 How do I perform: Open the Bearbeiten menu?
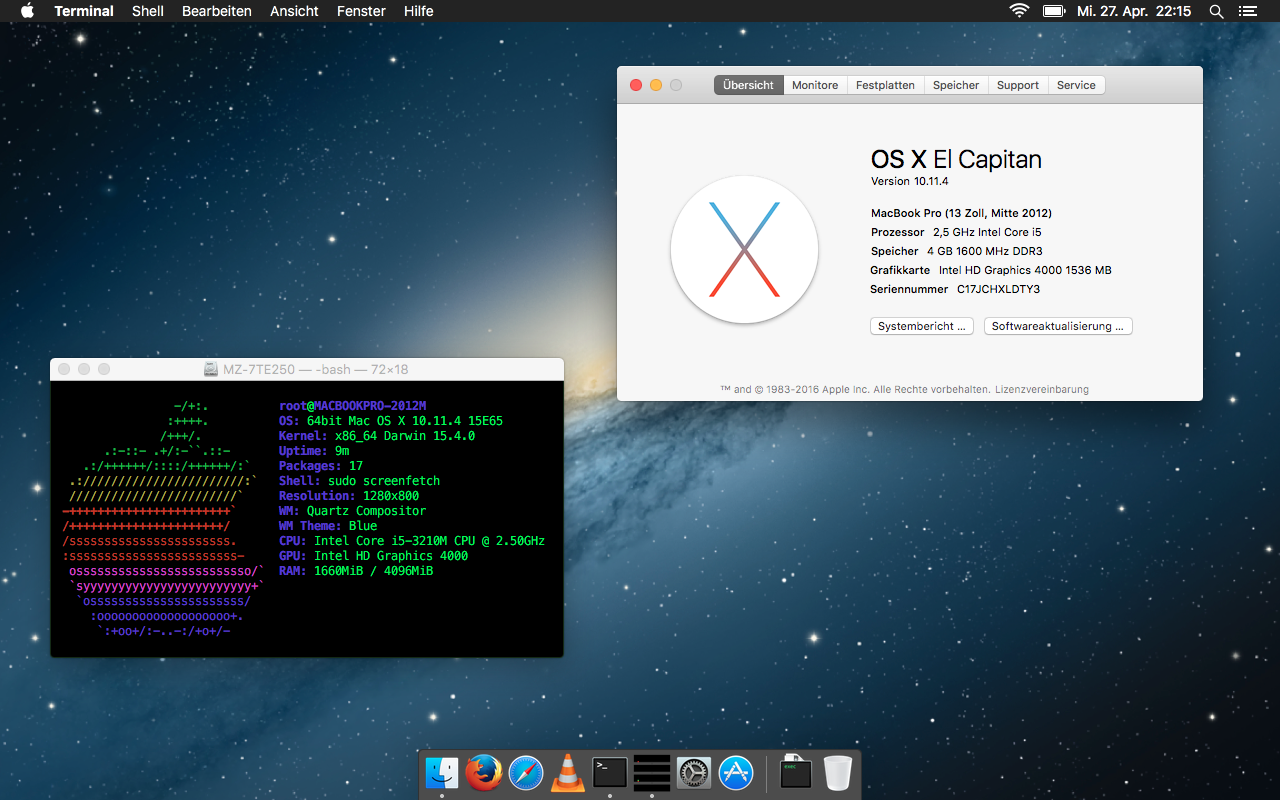tap(217, 11)
